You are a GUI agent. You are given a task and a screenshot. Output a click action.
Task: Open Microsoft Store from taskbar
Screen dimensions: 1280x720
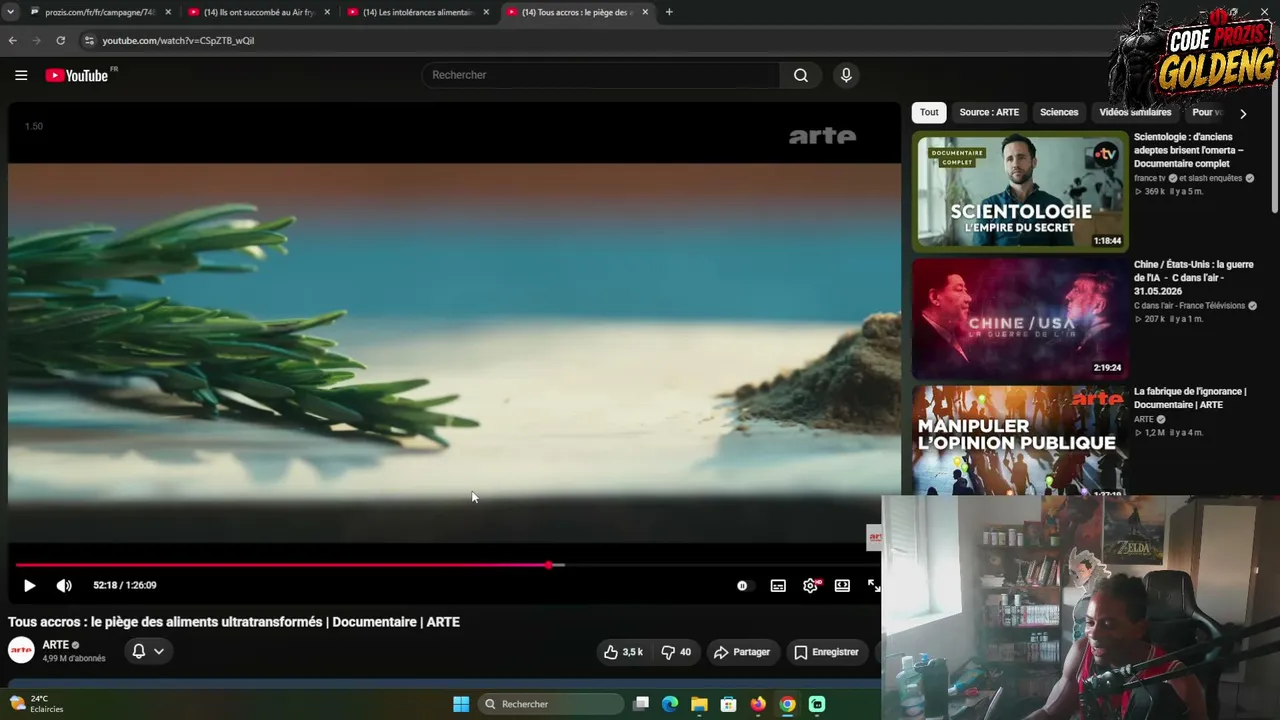pos(729,704)
